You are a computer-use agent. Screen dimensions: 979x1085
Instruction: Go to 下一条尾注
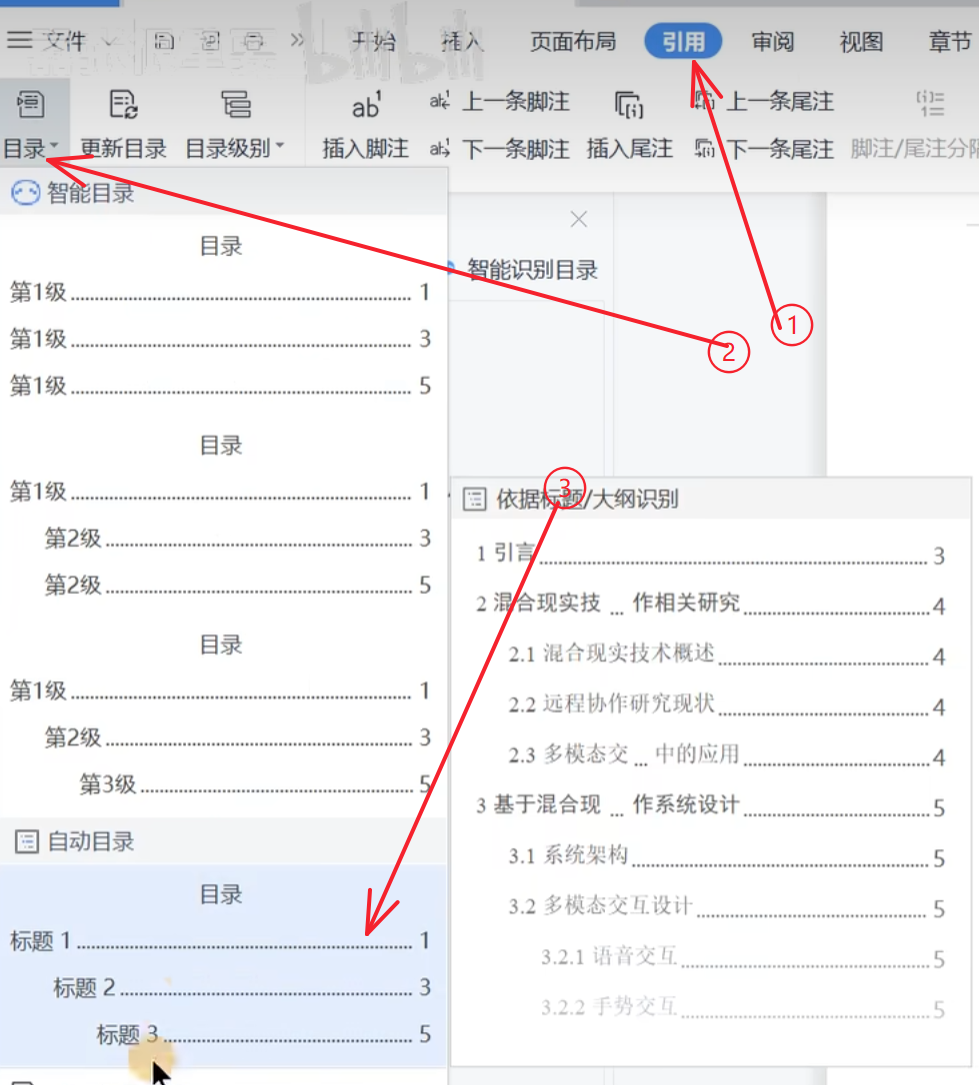coord(780,149)
